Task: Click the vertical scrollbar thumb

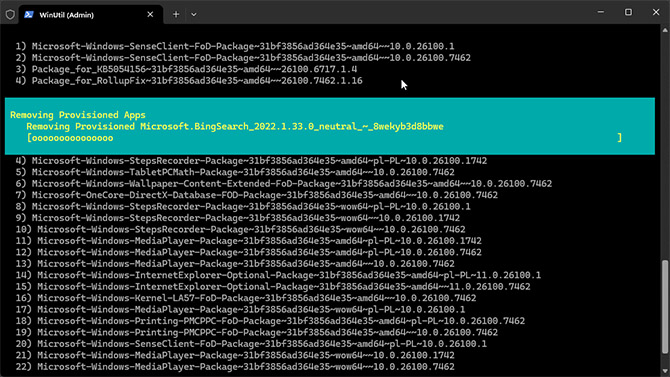Action: 665,307
